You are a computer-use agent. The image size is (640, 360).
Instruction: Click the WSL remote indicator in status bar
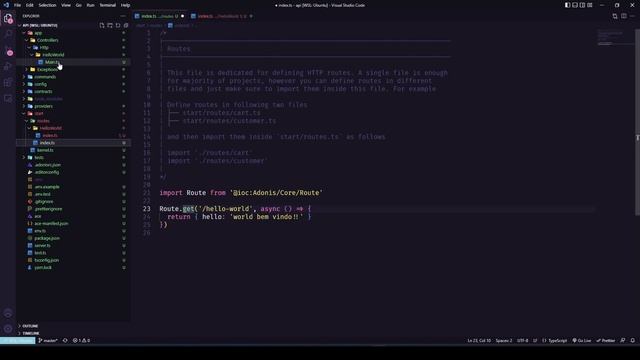[x=18, y=340]
